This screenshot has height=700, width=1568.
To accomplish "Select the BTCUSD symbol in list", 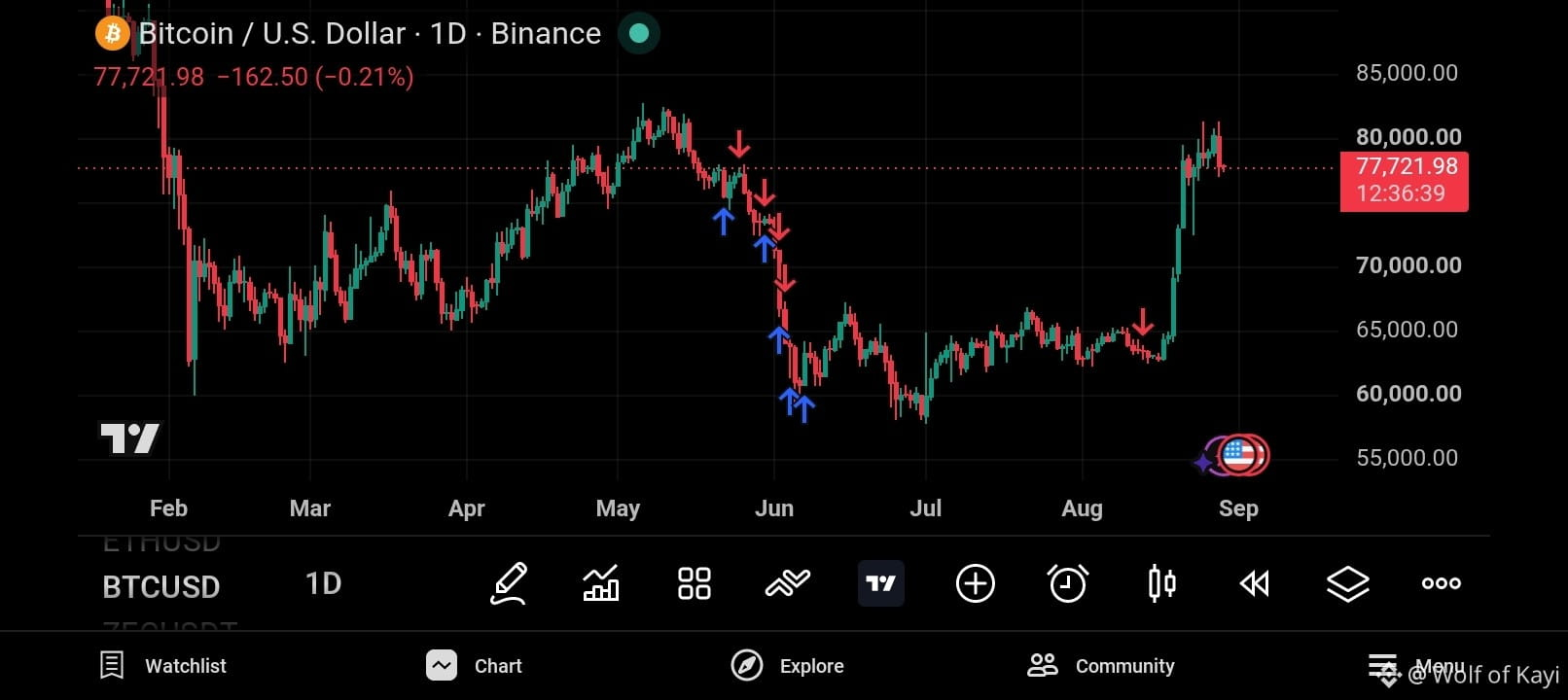I will 161,587.
